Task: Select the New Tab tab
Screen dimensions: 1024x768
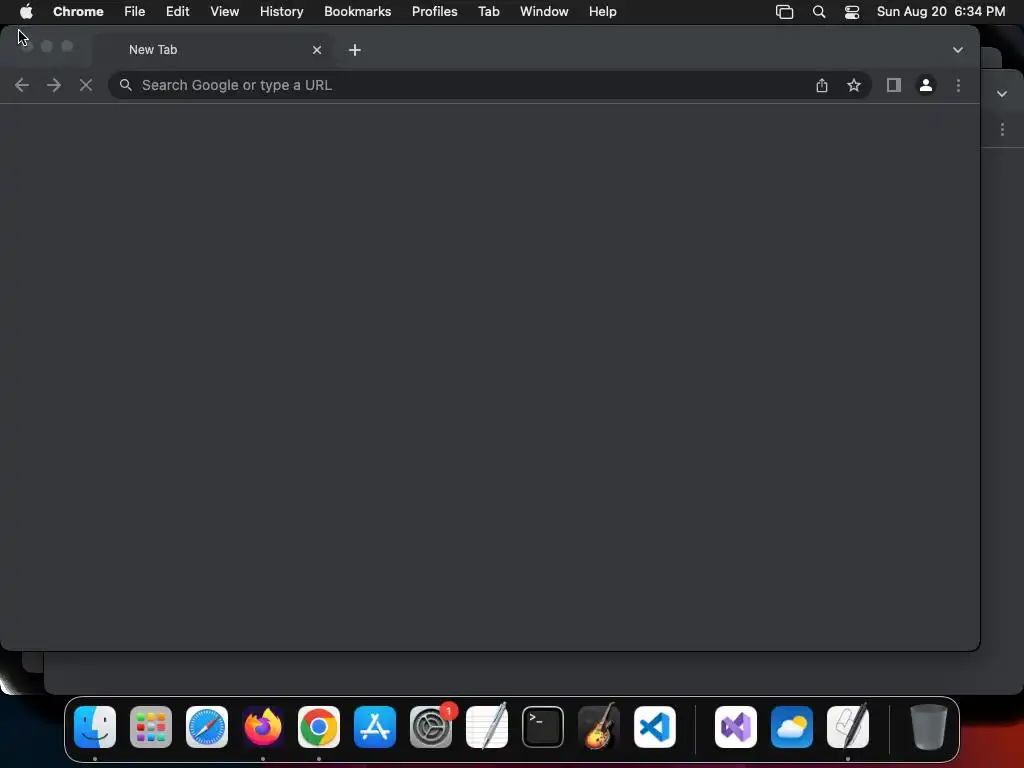Action: (212, 50)
